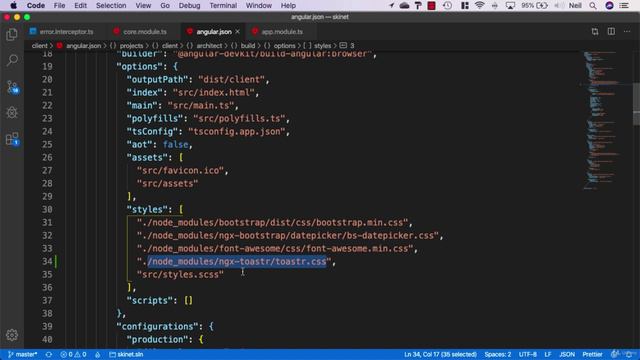Click the editor vertical scrollbar
This screenshot has height=360, width=640.
pos(636,104)
